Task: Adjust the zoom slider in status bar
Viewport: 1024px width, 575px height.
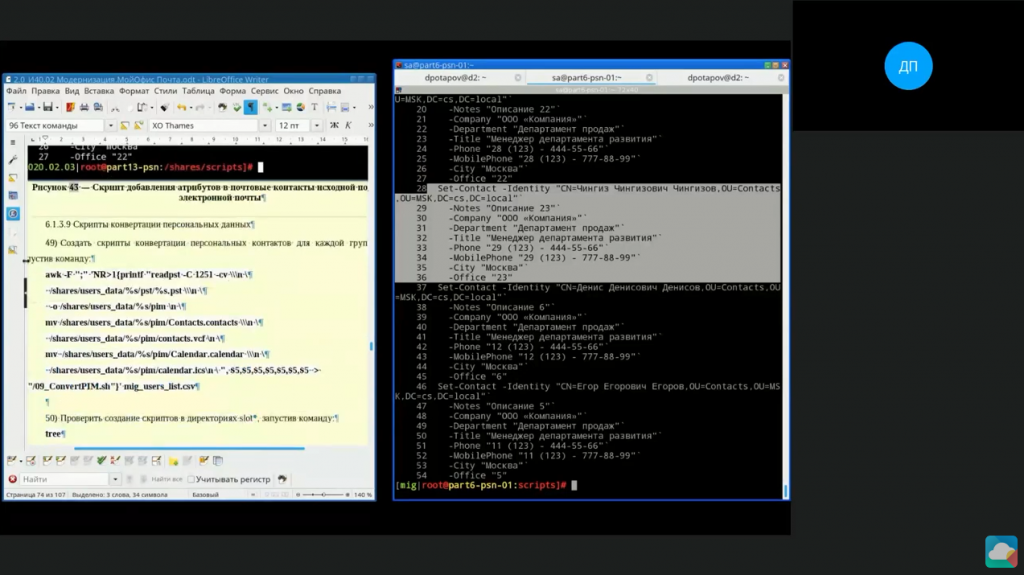Action: 323,495
